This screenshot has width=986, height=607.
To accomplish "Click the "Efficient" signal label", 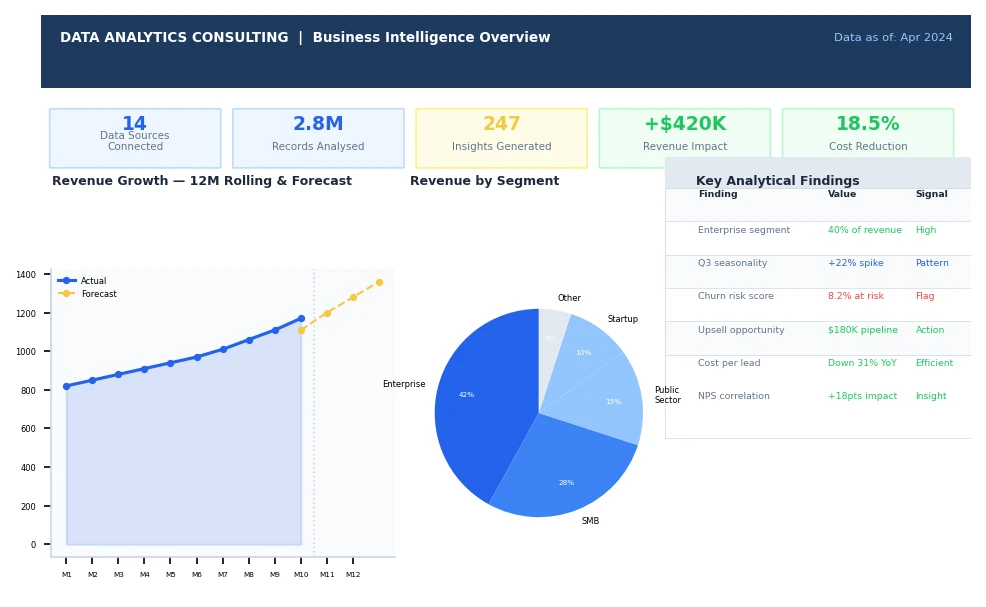I will tap(934, 362).
